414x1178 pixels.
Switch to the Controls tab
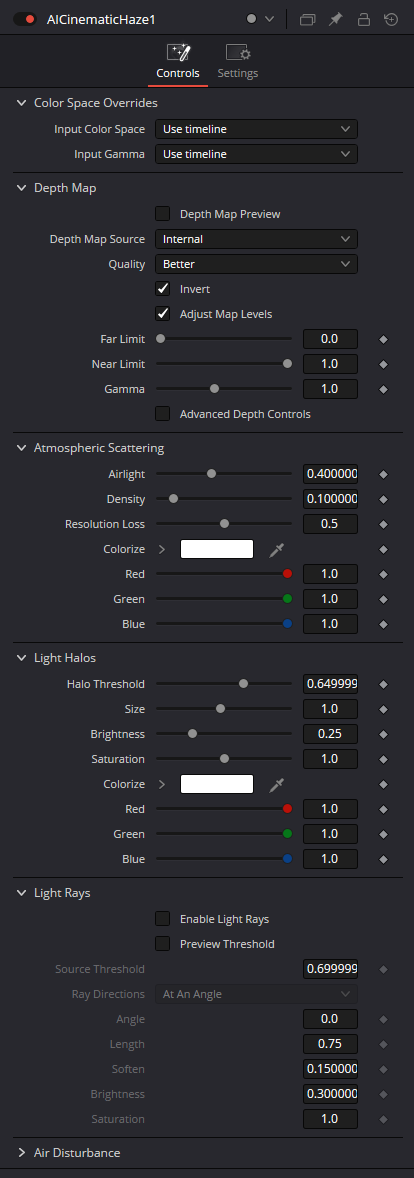pos(178,62)
